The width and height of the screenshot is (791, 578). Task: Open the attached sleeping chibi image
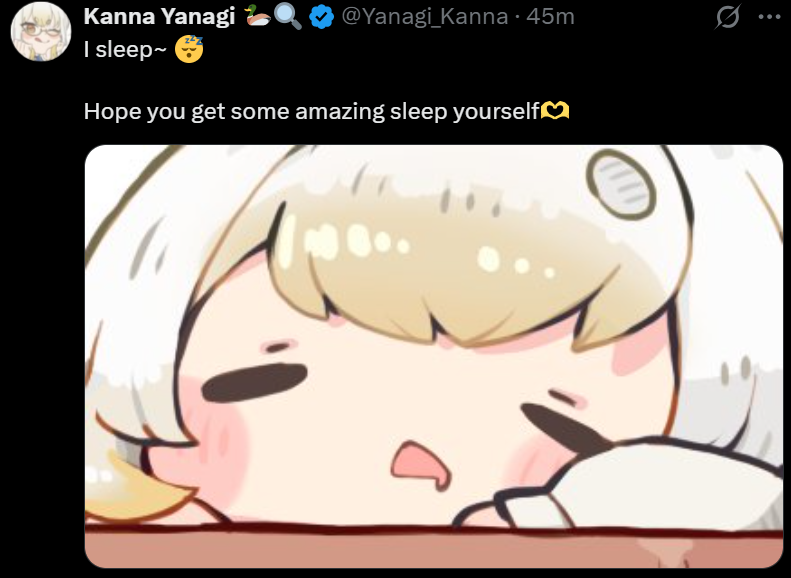434,356
